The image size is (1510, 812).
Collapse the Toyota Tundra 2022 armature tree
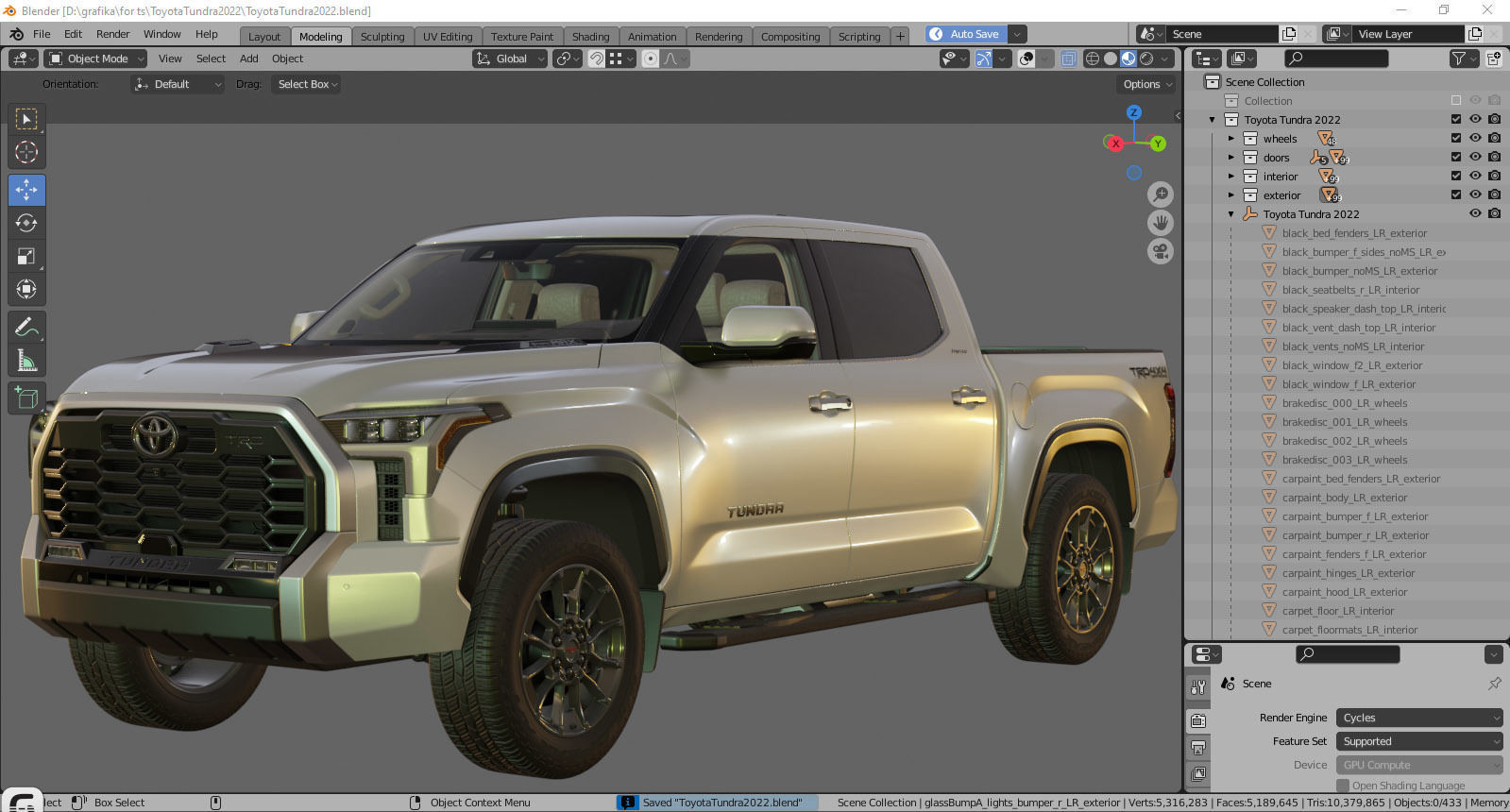(1231, 213)
